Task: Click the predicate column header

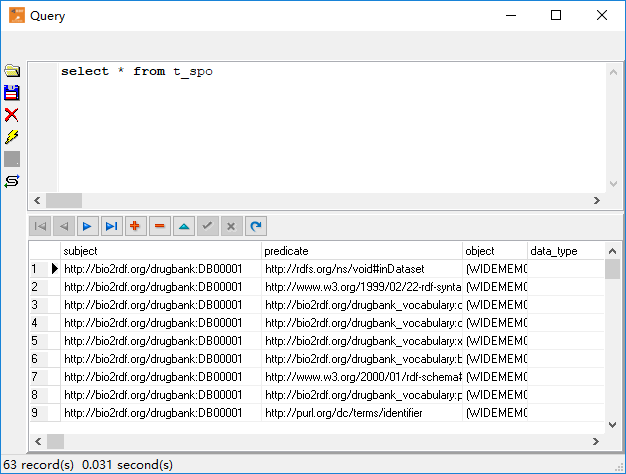Action: click(362, 251)
